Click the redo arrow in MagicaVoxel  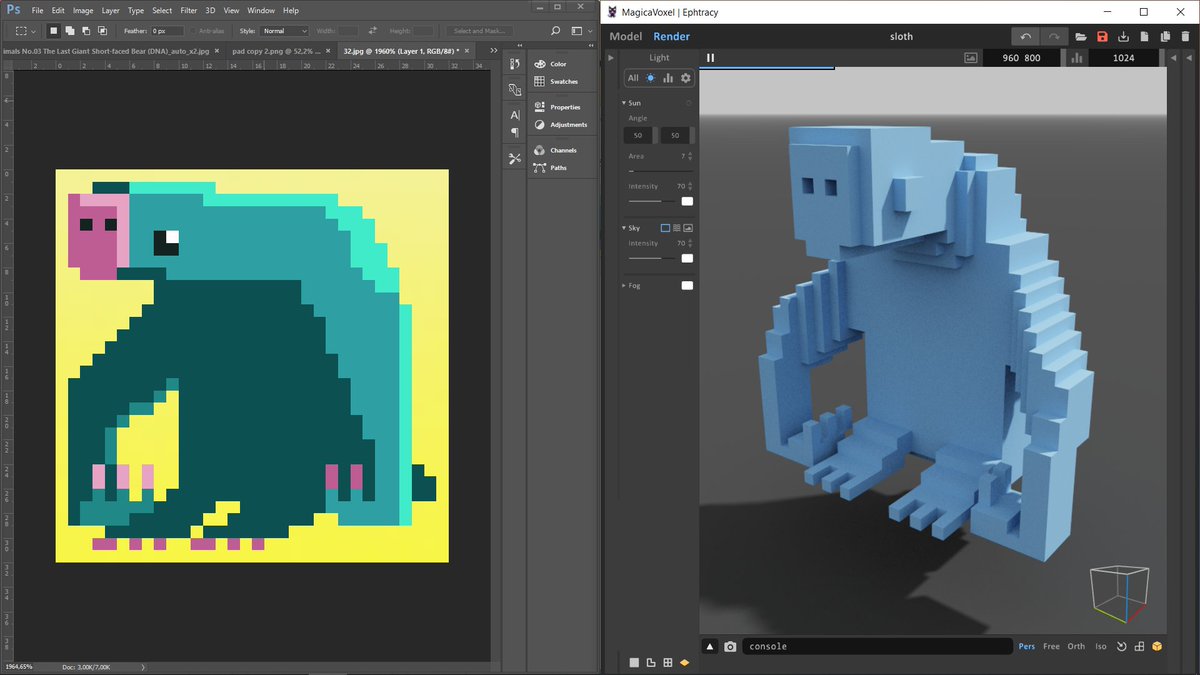1054,37
